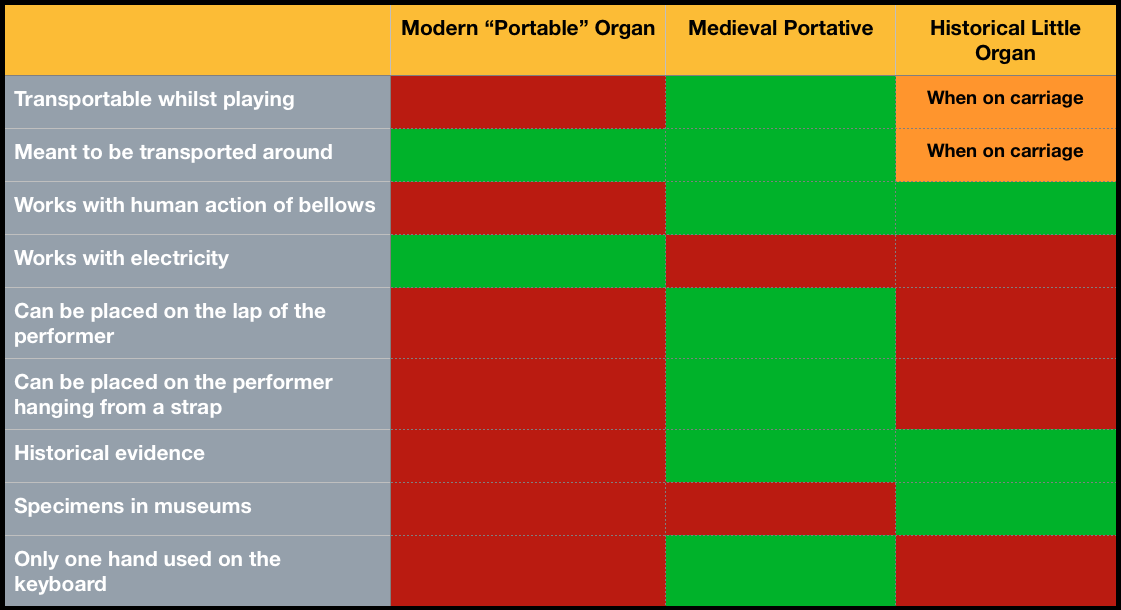Screen dimensions: 1121x610
Task: Click red Medieval Portative cell for Specimens in museums
Action: click(x=780, y=508)
